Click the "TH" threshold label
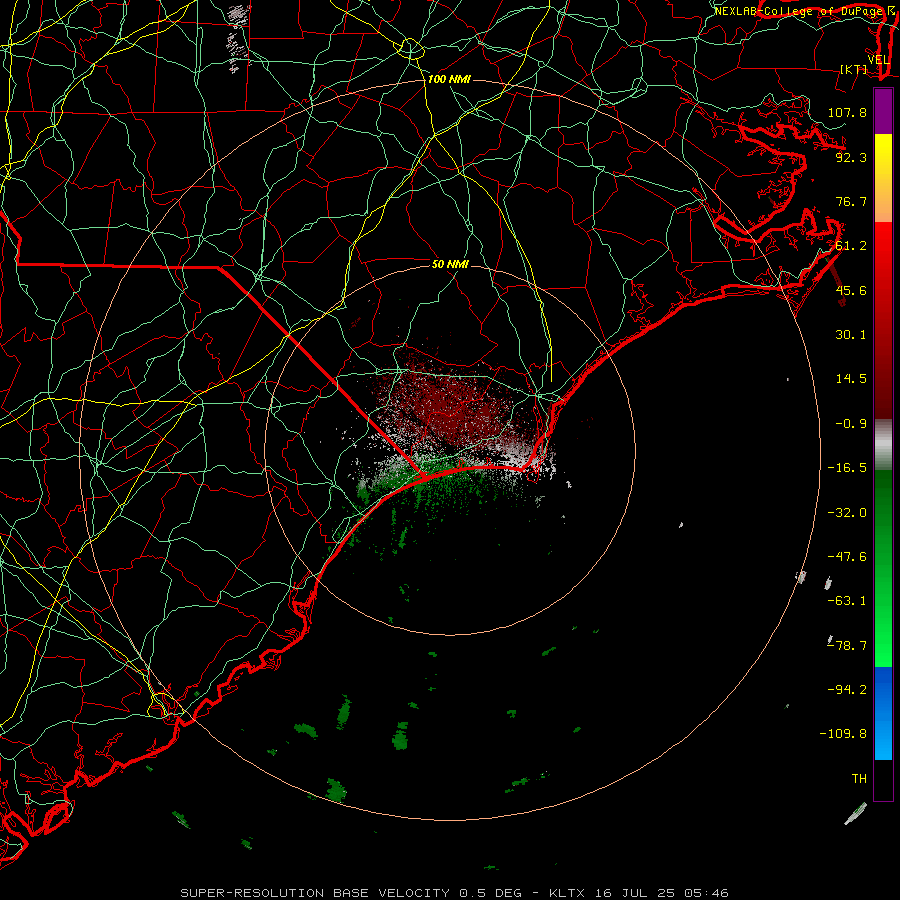 [x=859, y=779]
